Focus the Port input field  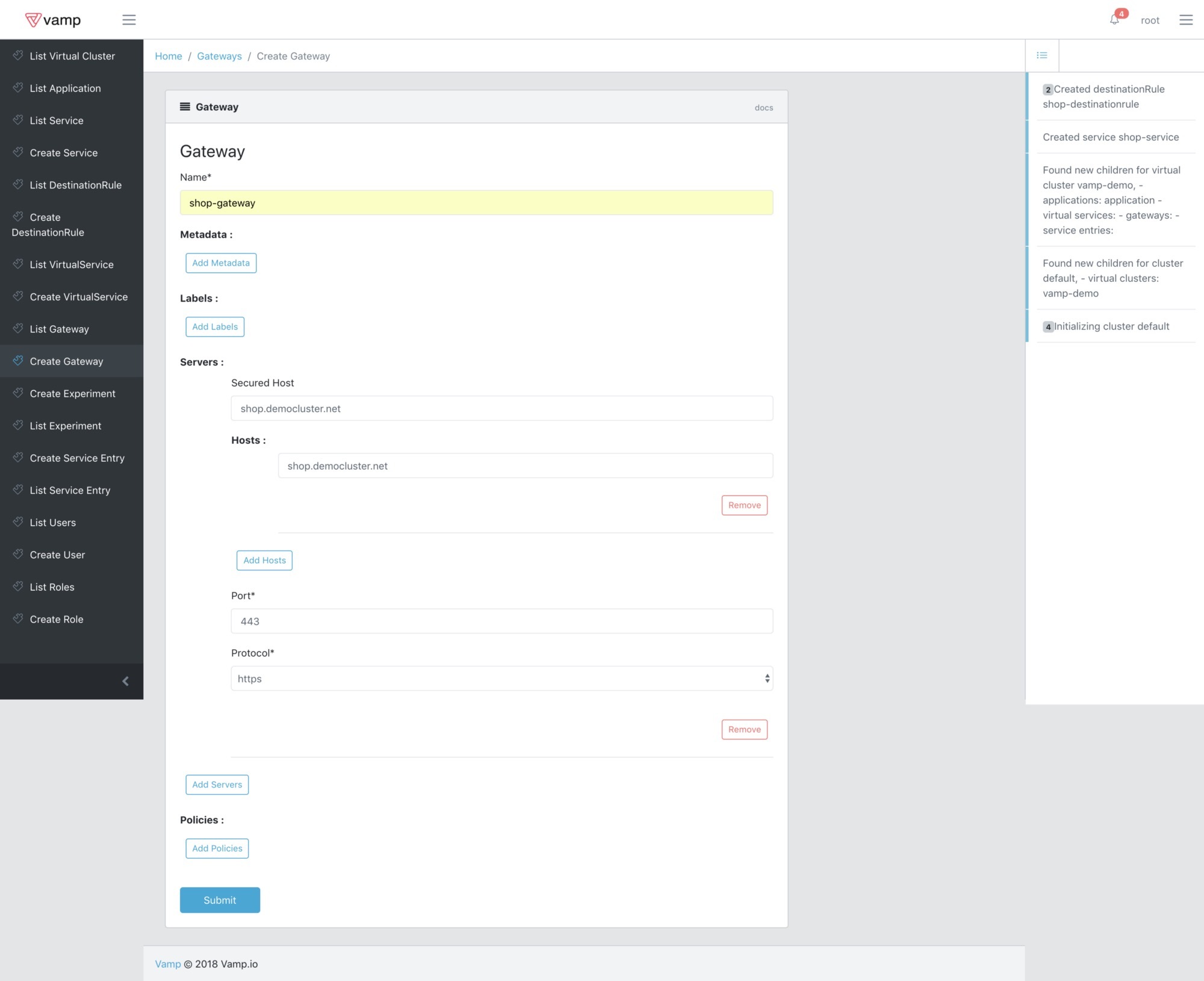click(501, 621)
